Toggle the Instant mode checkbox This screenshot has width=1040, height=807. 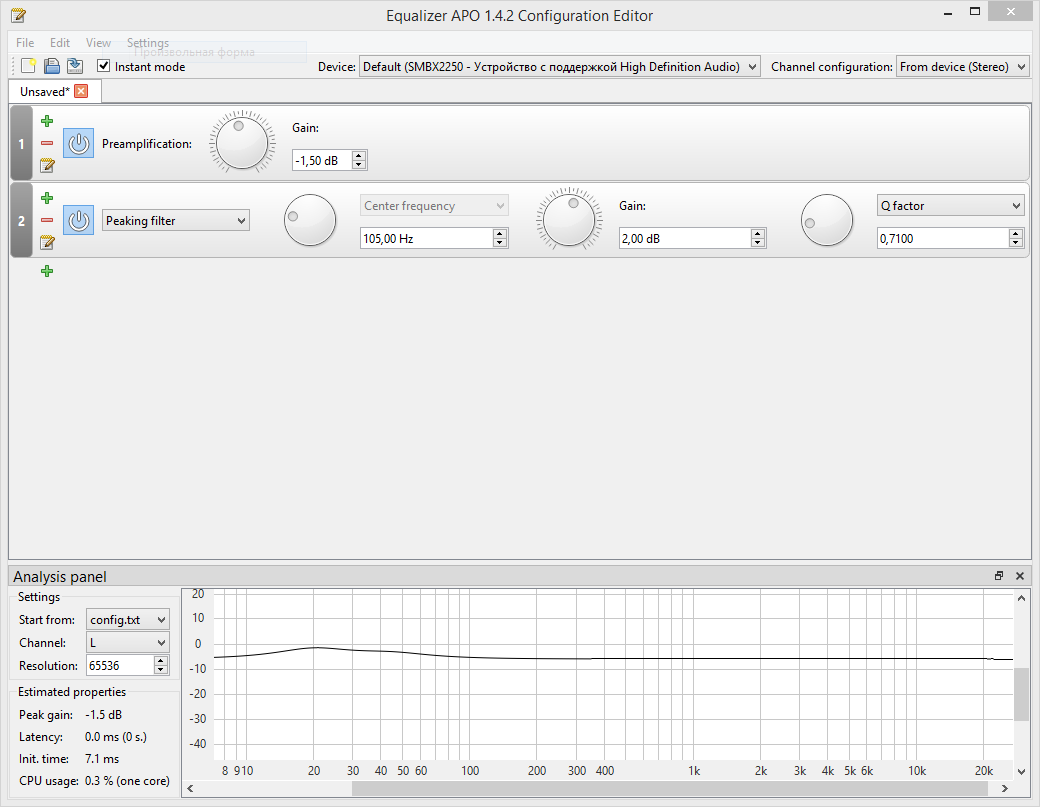[x=103, y=66]
